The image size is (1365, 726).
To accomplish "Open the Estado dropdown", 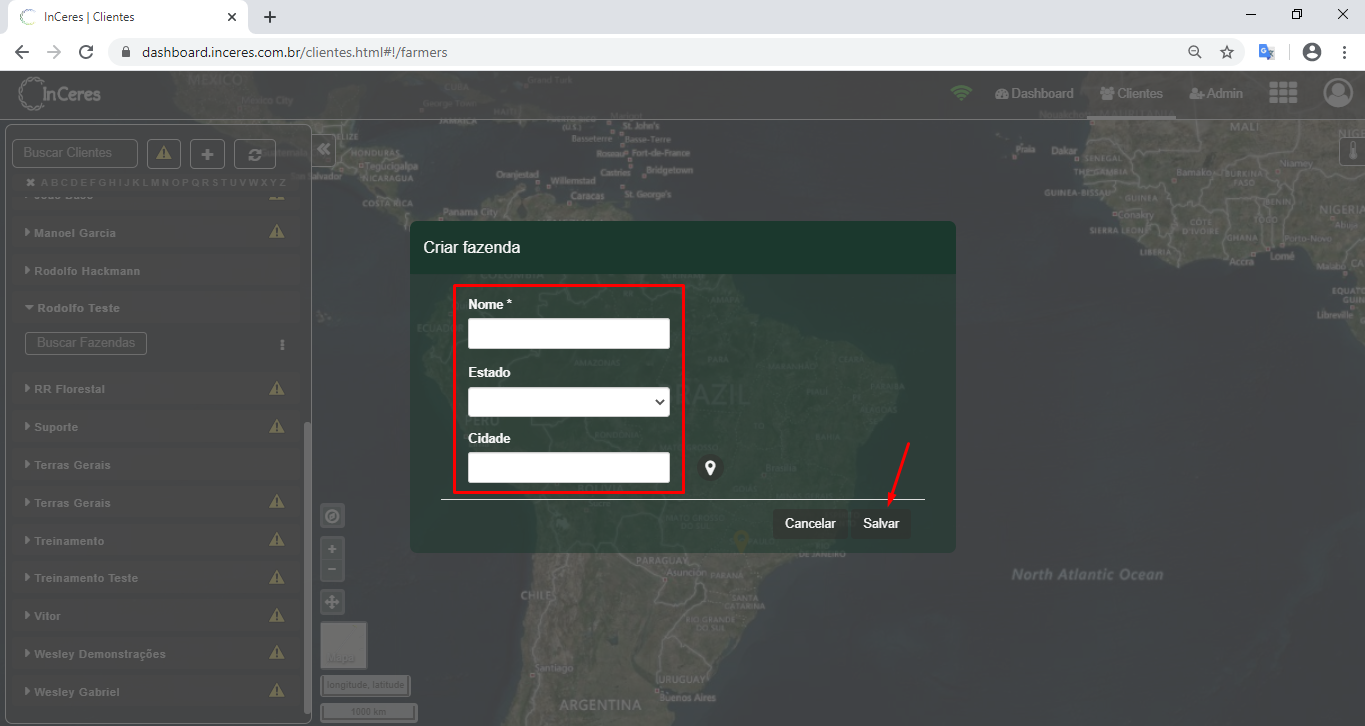I will (569, 402).
